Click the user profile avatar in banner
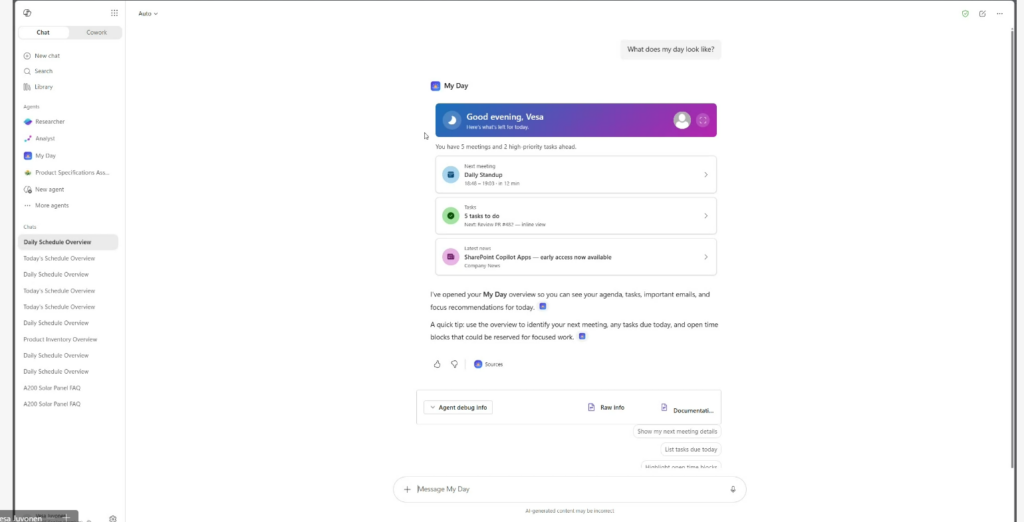Image resolution: width=1024 pixels, height=522 pixels. tap(682, 120)
